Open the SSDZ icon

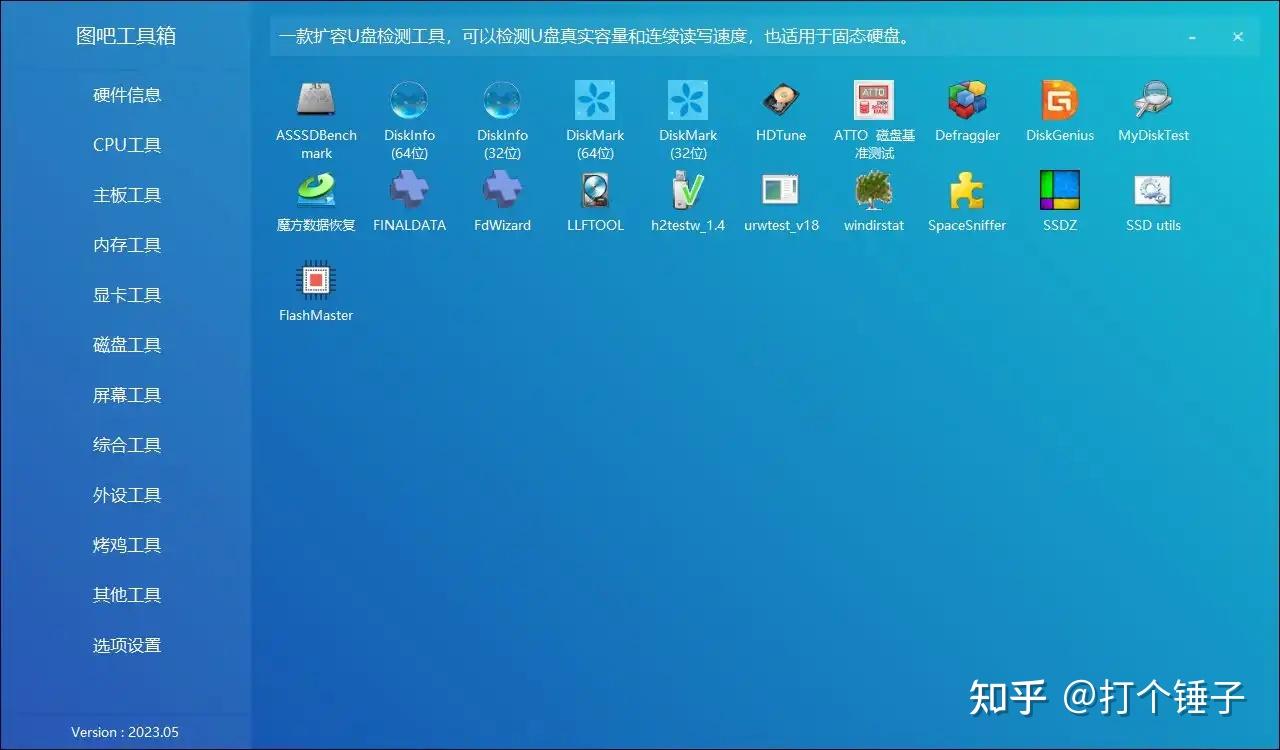(x=1060, y=190)
